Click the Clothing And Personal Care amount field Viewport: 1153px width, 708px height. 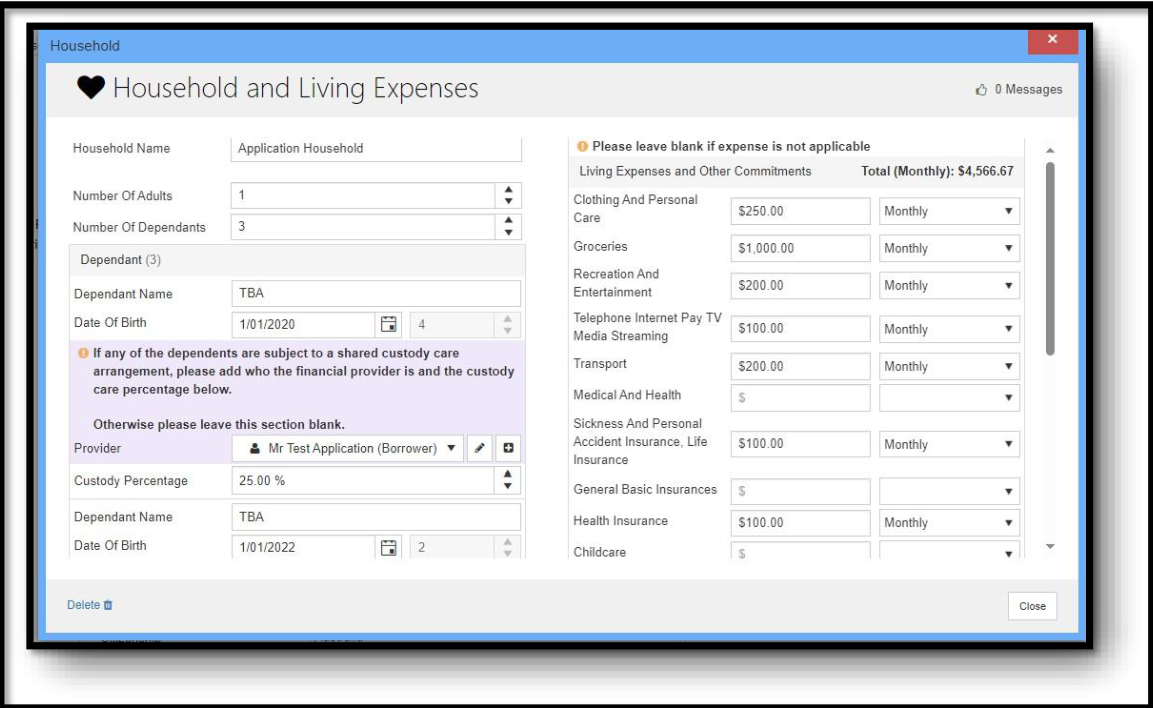coord(800,212)
